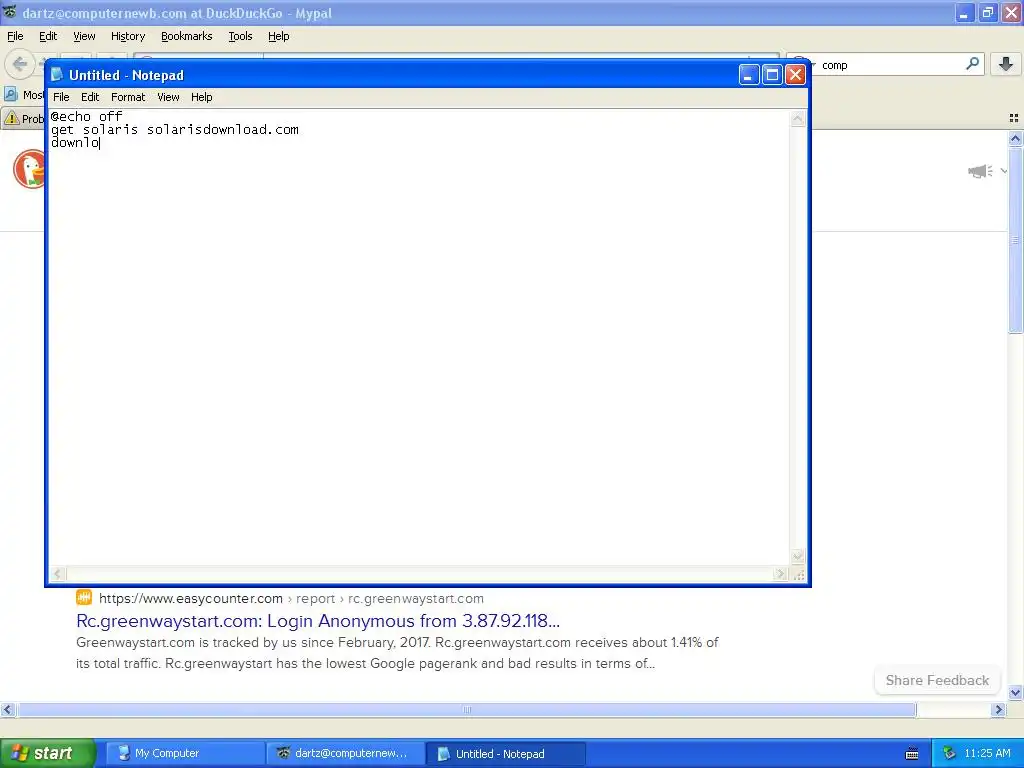This screenshot has height=768, width=1024.
Task: Click browser horizontal scrollbar right arrow
Action: pyautogui.click(x=998, y=710)
